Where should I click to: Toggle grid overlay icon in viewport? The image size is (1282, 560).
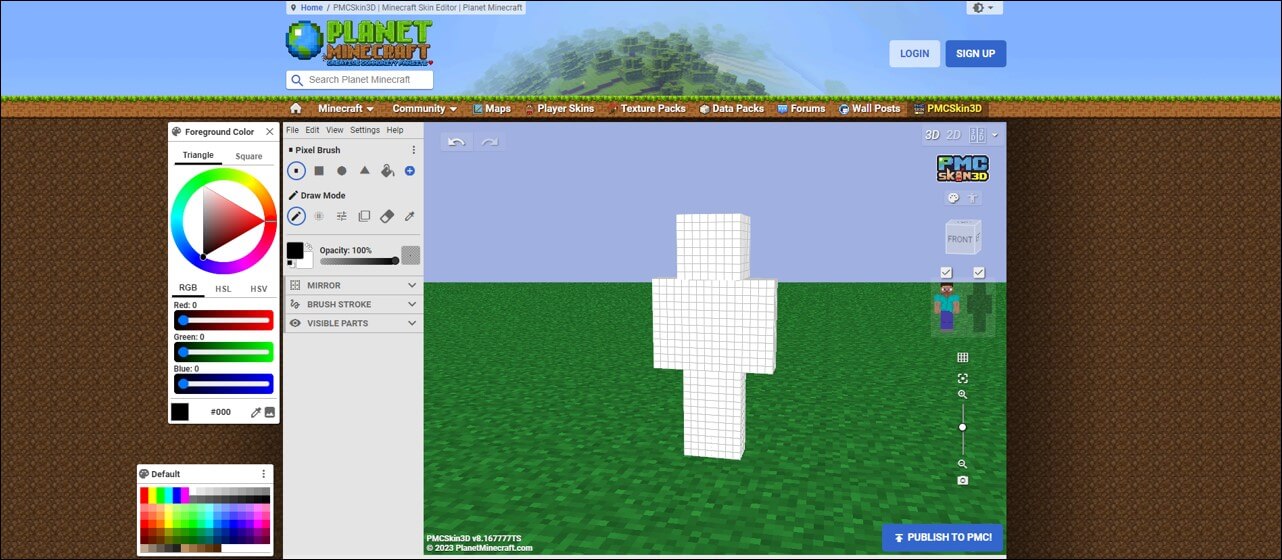click(963, 357)
